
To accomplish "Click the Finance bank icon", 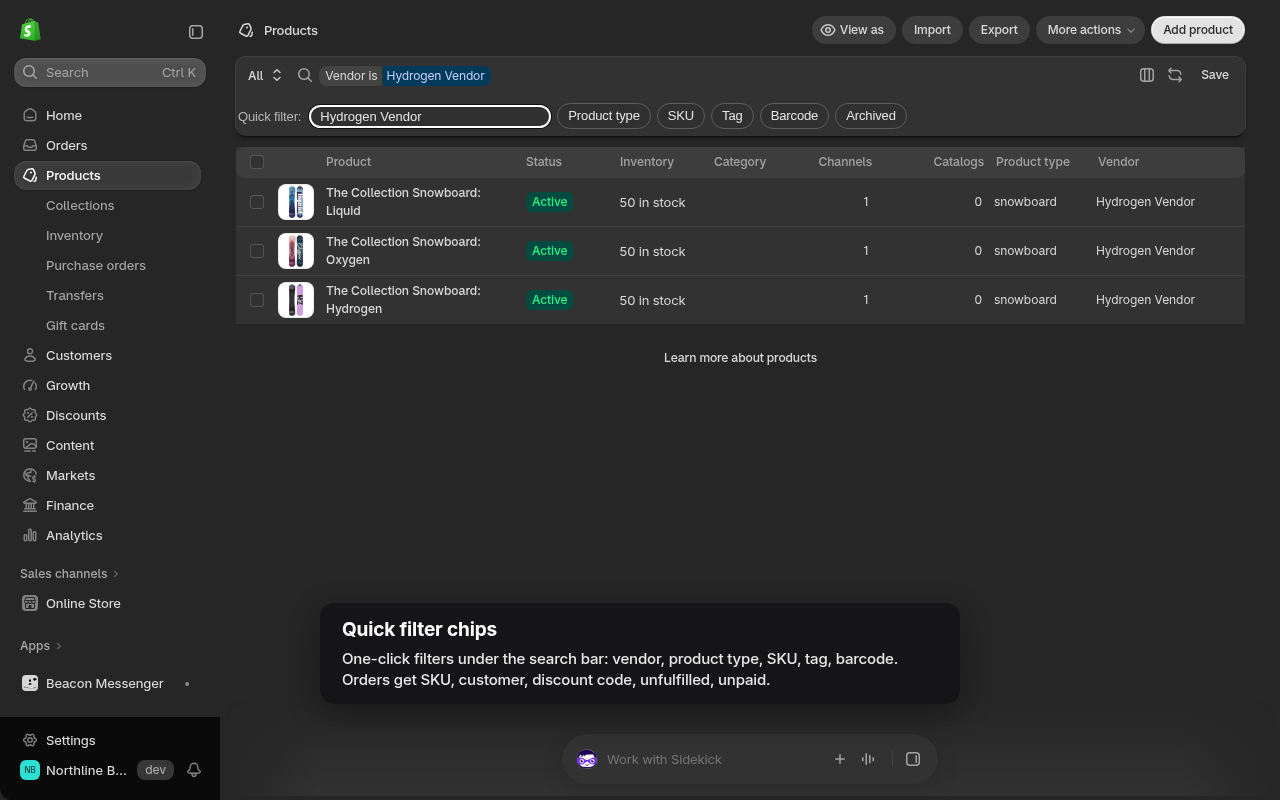I will pos(30,505).
